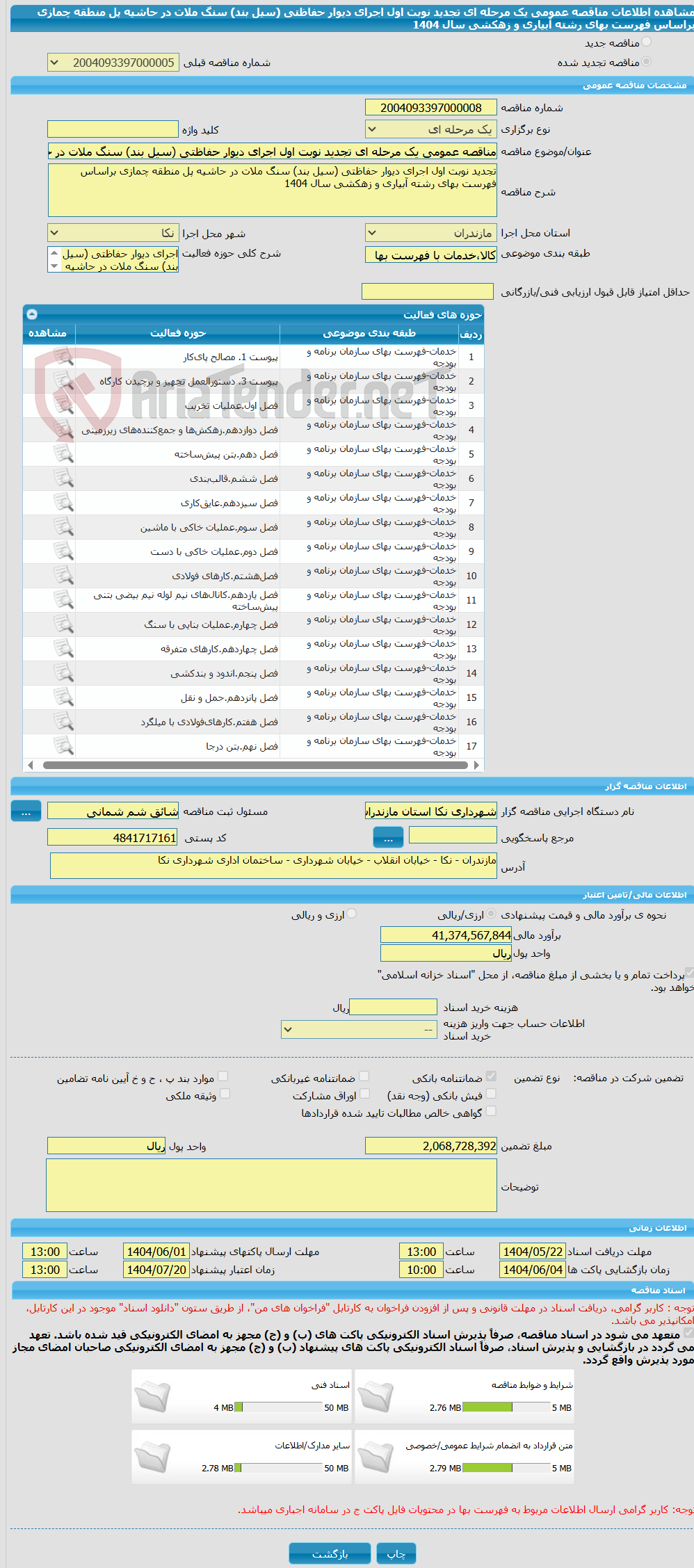Open view icon for row 3 عملیات تخریب

coord(63,405)
